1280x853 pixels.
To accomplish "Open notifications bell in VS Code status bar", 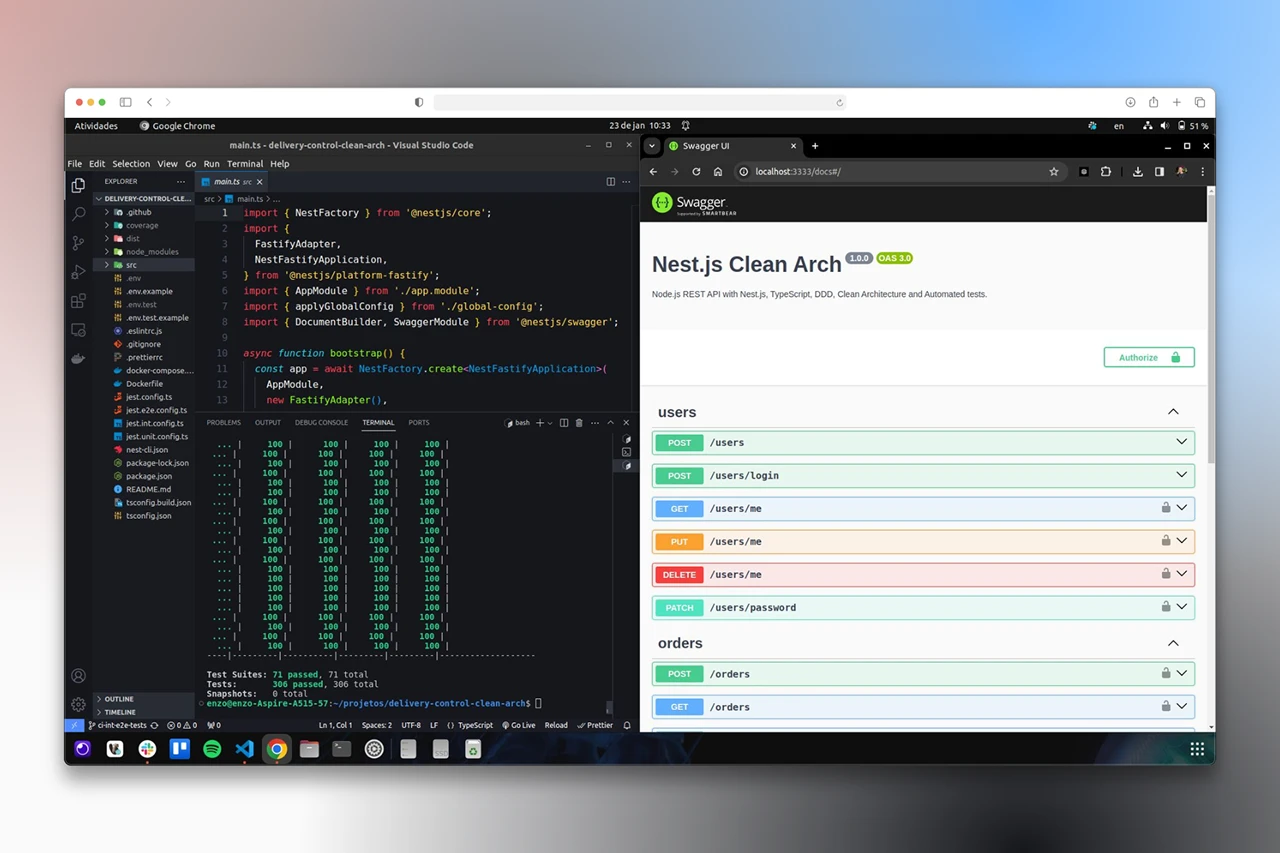I will (x=627, y=725).
